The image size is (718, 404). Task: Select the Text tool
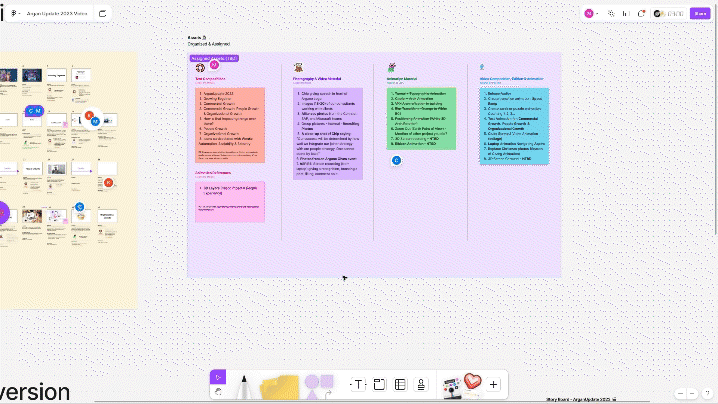click(358, 384)
